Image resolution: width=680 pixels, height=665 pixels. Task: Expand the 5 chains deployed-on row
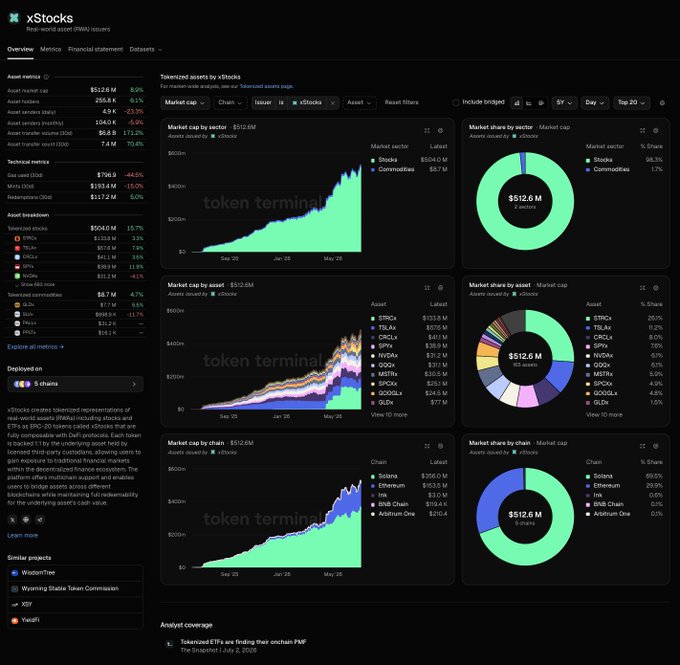[x=75, y=384]
